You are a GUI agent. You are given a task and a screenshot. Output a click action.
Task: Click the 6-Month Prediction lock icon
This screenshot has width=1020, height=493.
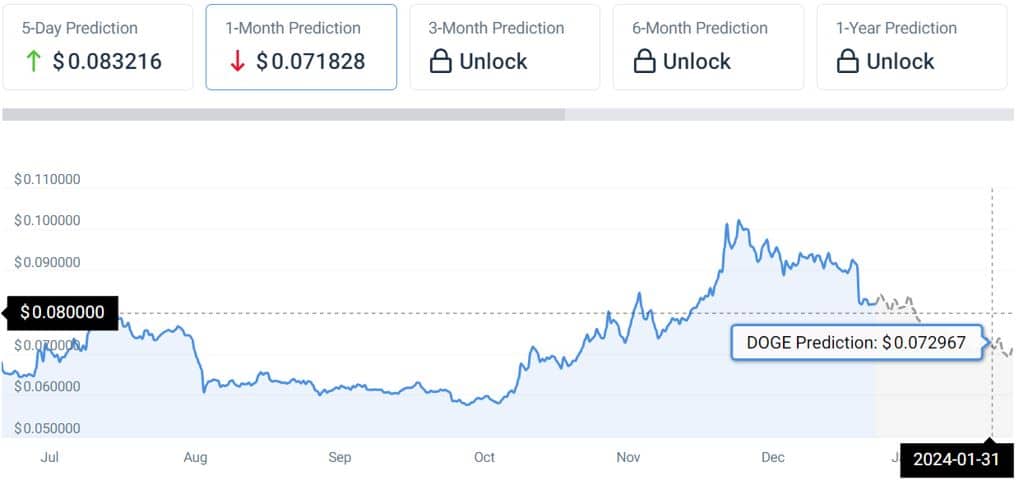(644, 62)
